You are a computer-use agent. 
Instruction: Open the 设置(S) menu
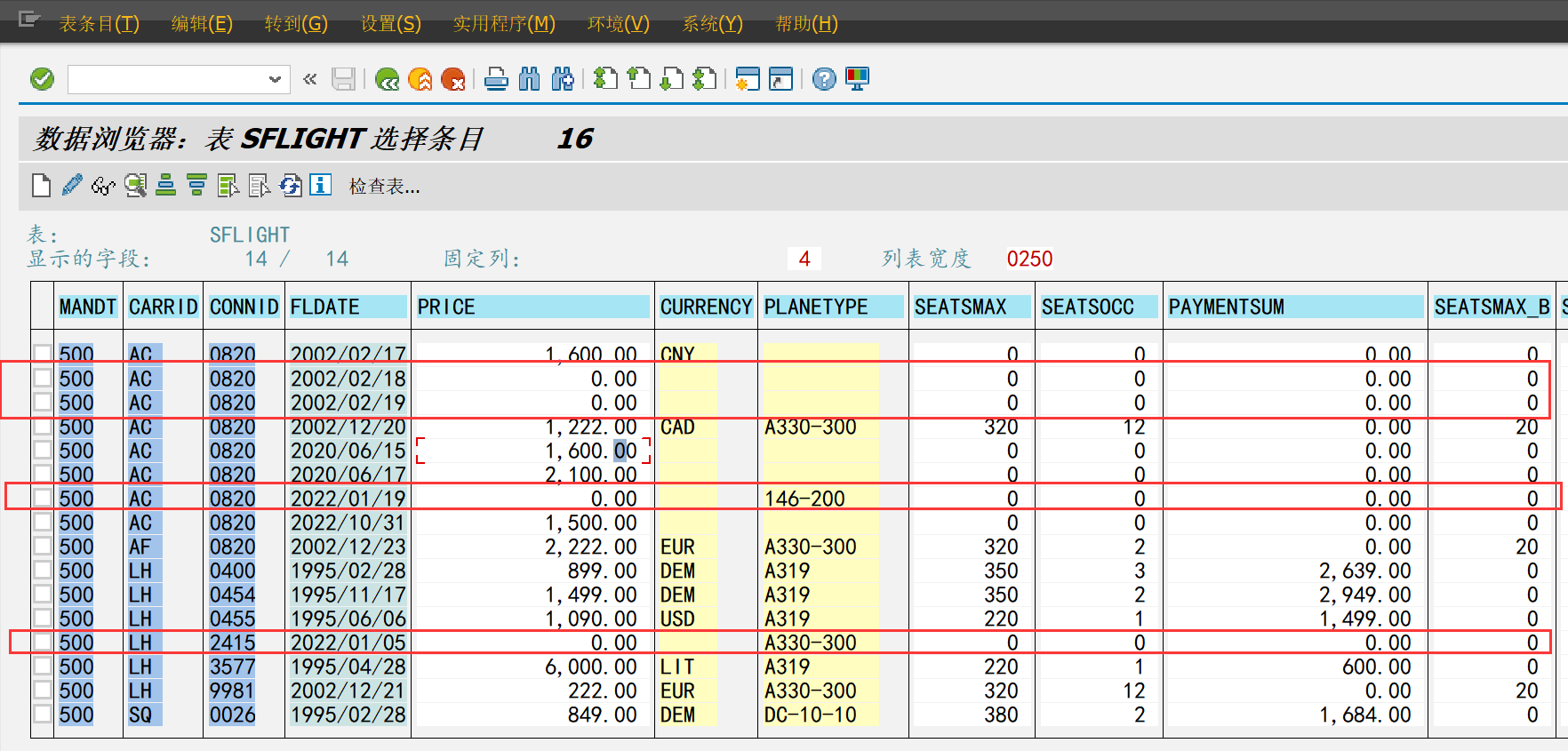coord(391,23)
